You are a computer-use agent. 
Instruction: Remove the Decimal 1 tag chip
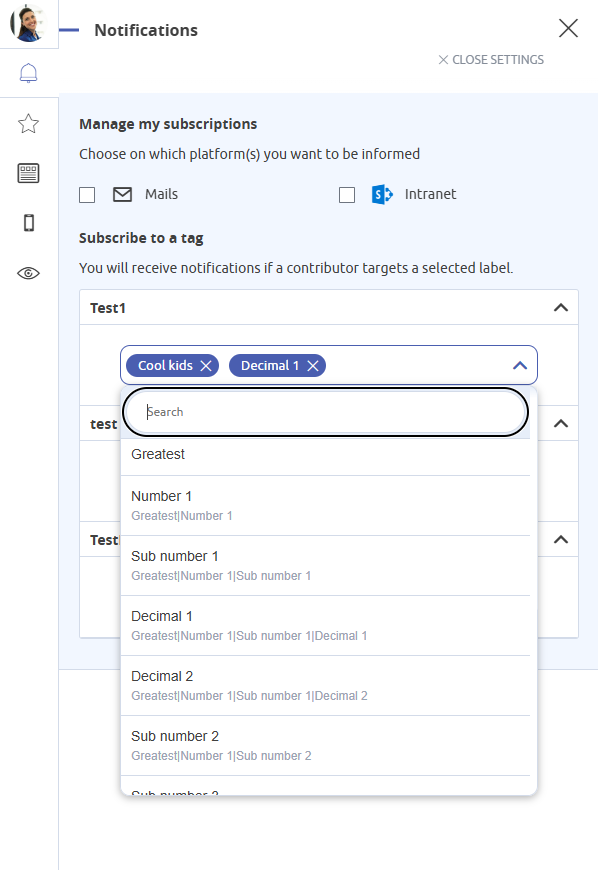pos(313,366)
